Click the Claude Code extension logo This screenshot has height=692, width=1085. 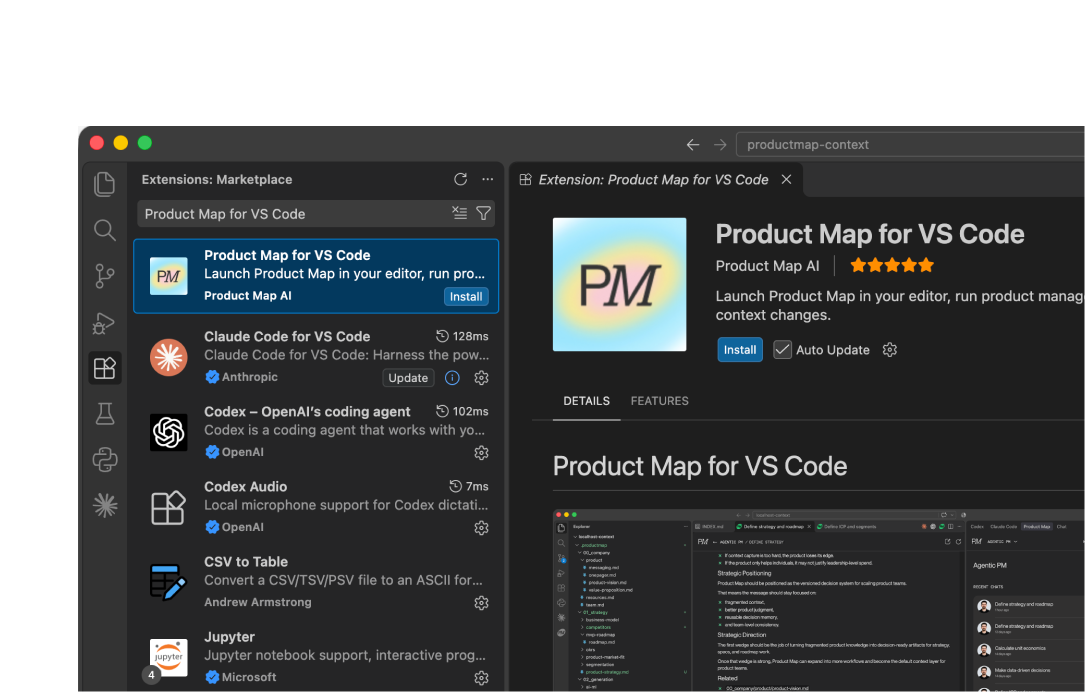(x=169, y=357)
